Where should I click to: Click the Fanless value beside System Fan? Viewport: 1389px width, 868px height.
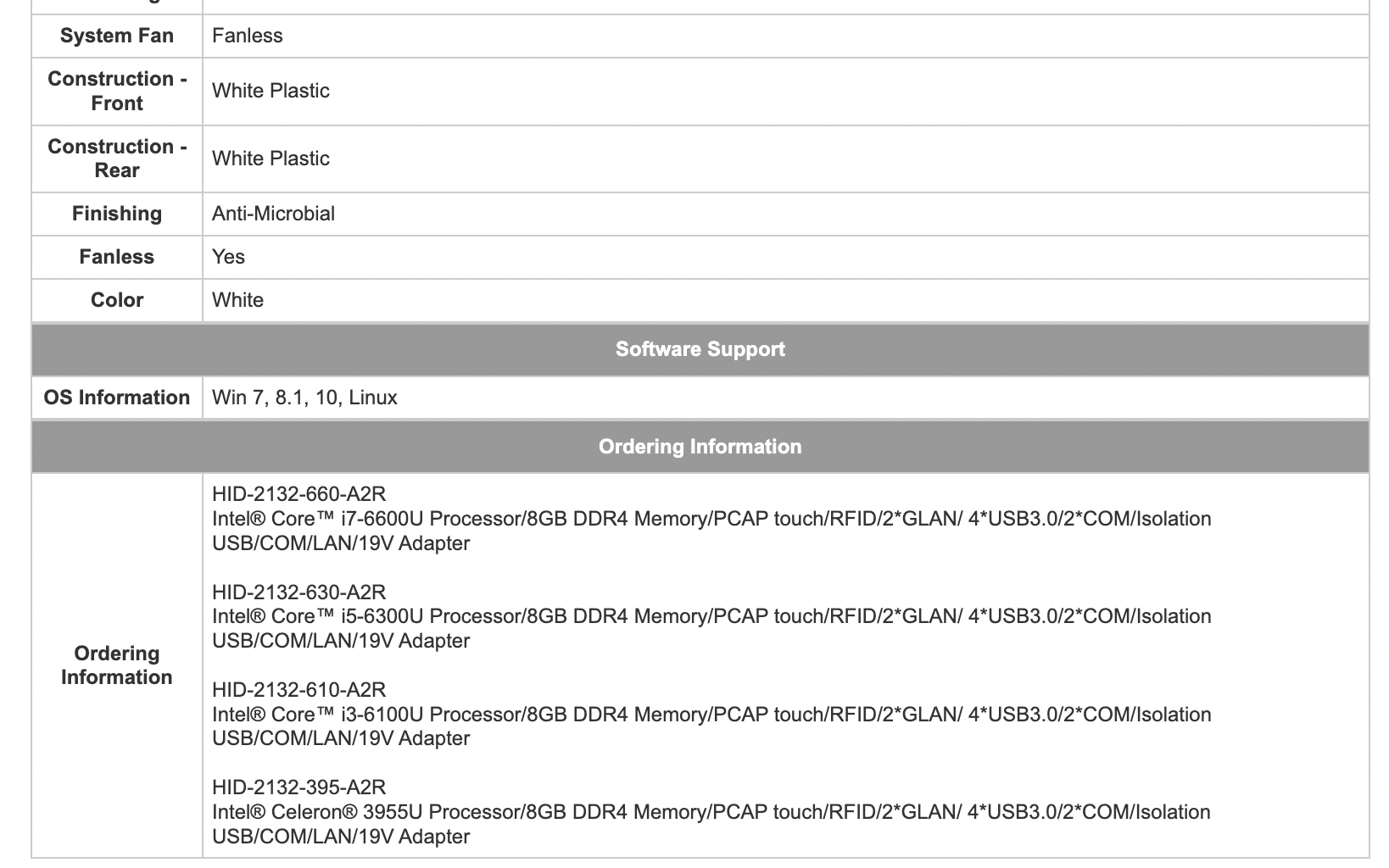coord(248,36)
